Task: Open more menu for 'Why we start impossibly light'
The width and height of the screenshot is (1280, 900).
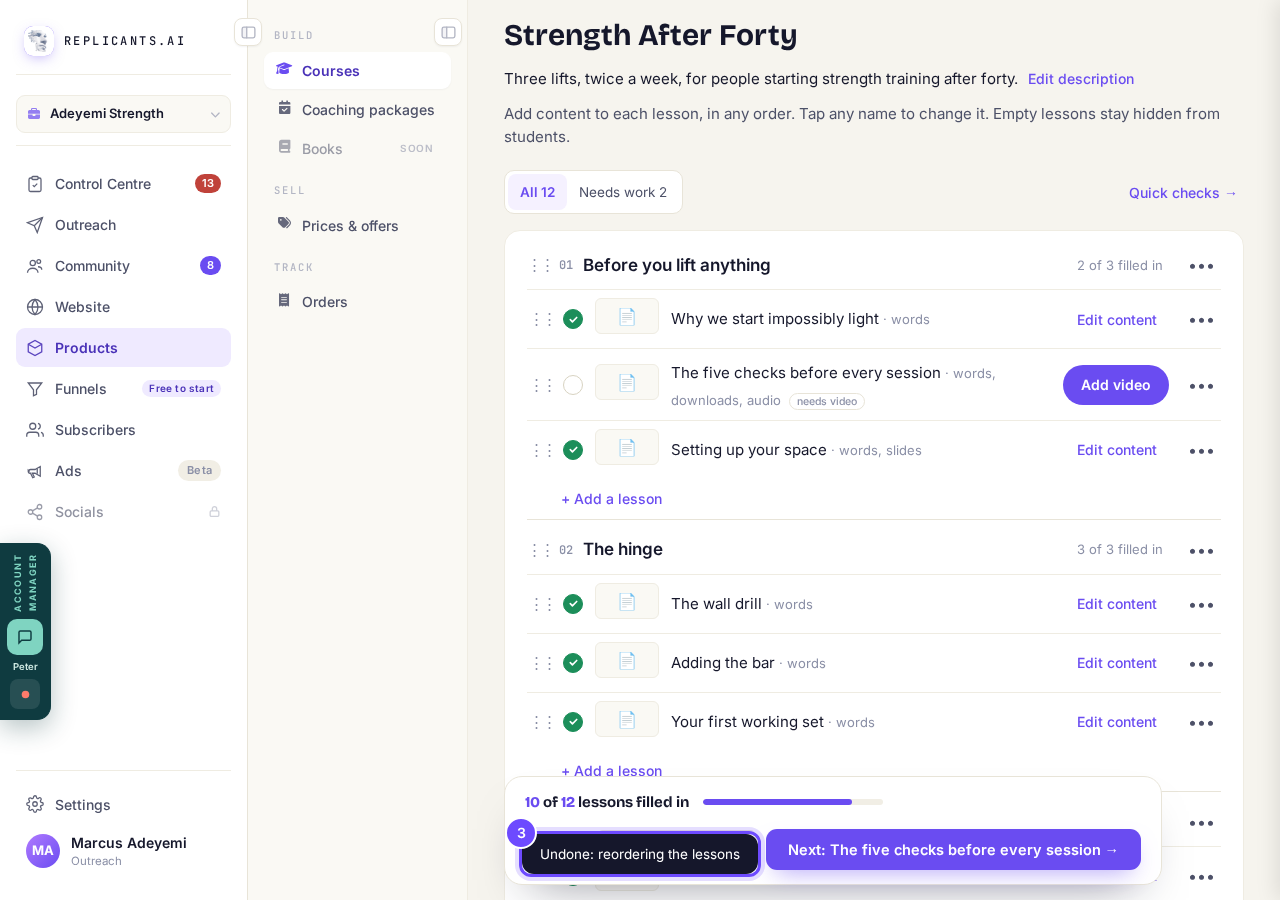Action: (x=1201, y=320)
